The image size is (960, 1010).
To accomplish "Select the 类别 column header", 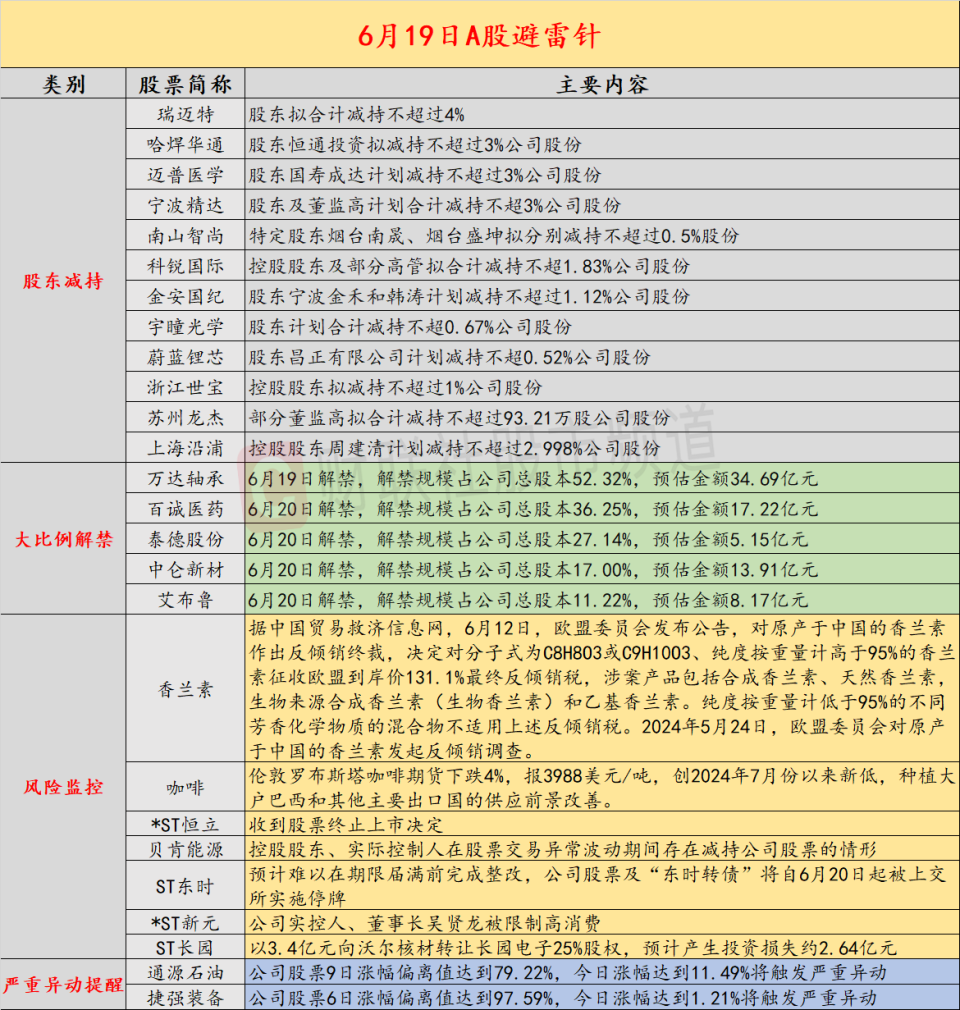I will click(x=63, y=84).
